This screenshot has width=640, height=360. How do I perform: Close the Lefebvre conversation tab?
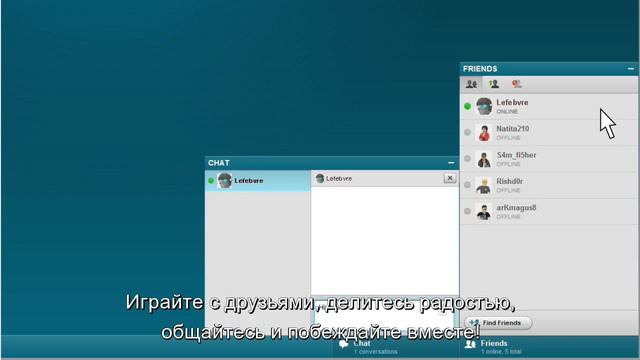pos(450,178)
